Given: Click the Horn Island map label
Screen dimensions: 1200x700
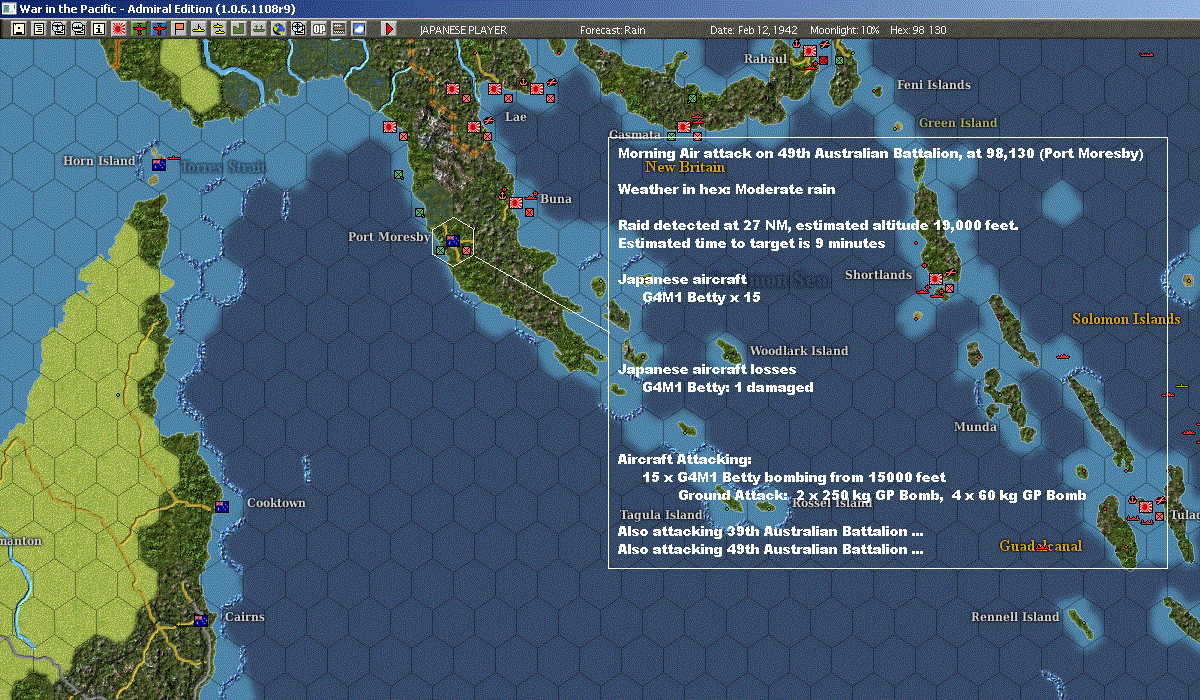Looking at the screenshot, I should coord(98,161).
